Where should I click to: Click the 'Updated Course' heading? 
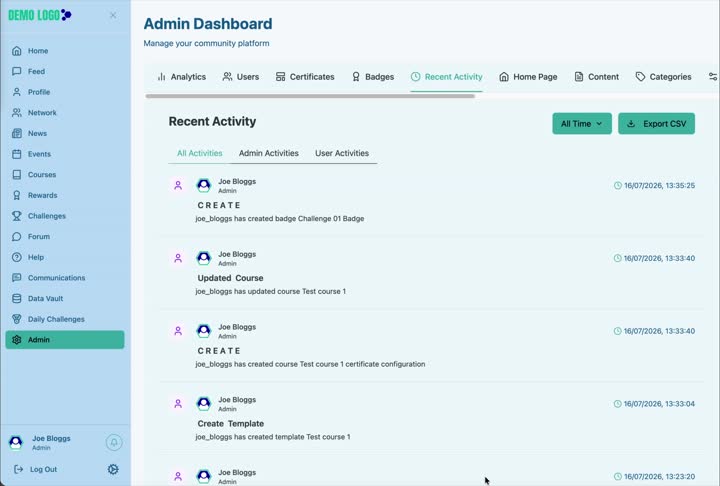231,278
